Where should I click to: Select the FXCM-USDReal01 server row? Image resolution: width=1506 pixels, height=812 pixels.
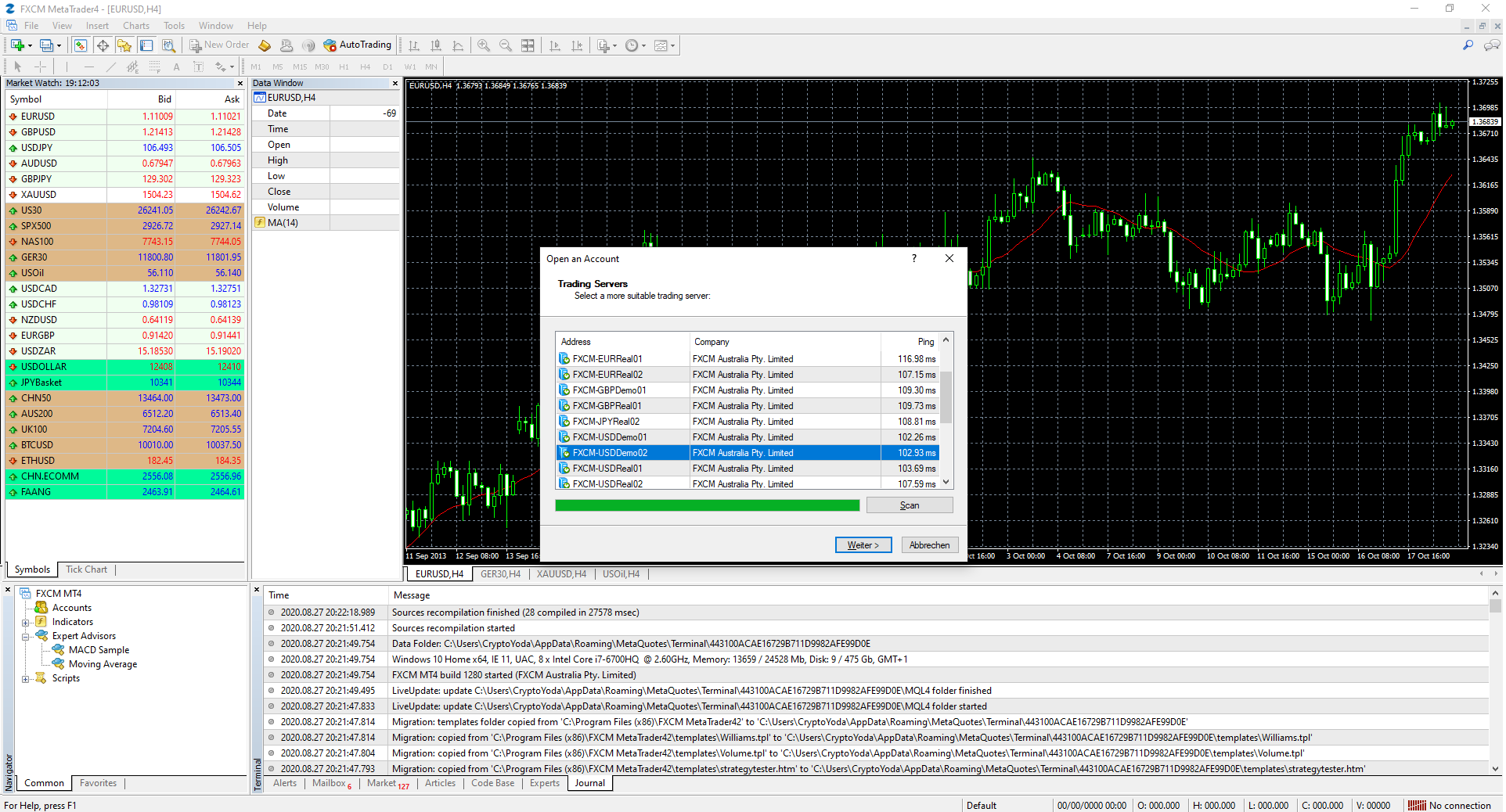[607, 469]
